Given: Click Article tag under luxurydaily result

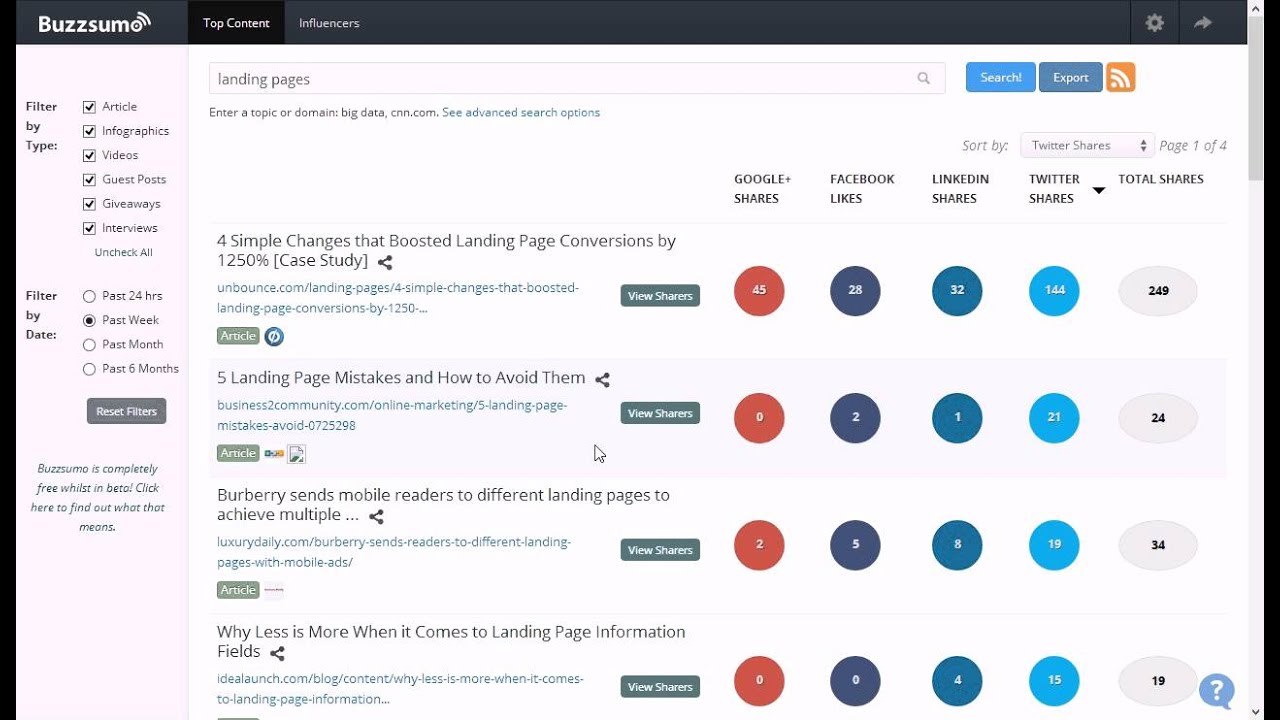Looking at the screenshot, I should coord(238,590).
